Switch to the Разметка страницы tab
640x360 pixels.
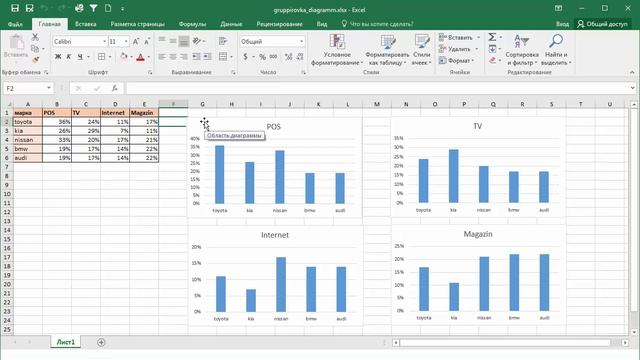click(138, 24)
